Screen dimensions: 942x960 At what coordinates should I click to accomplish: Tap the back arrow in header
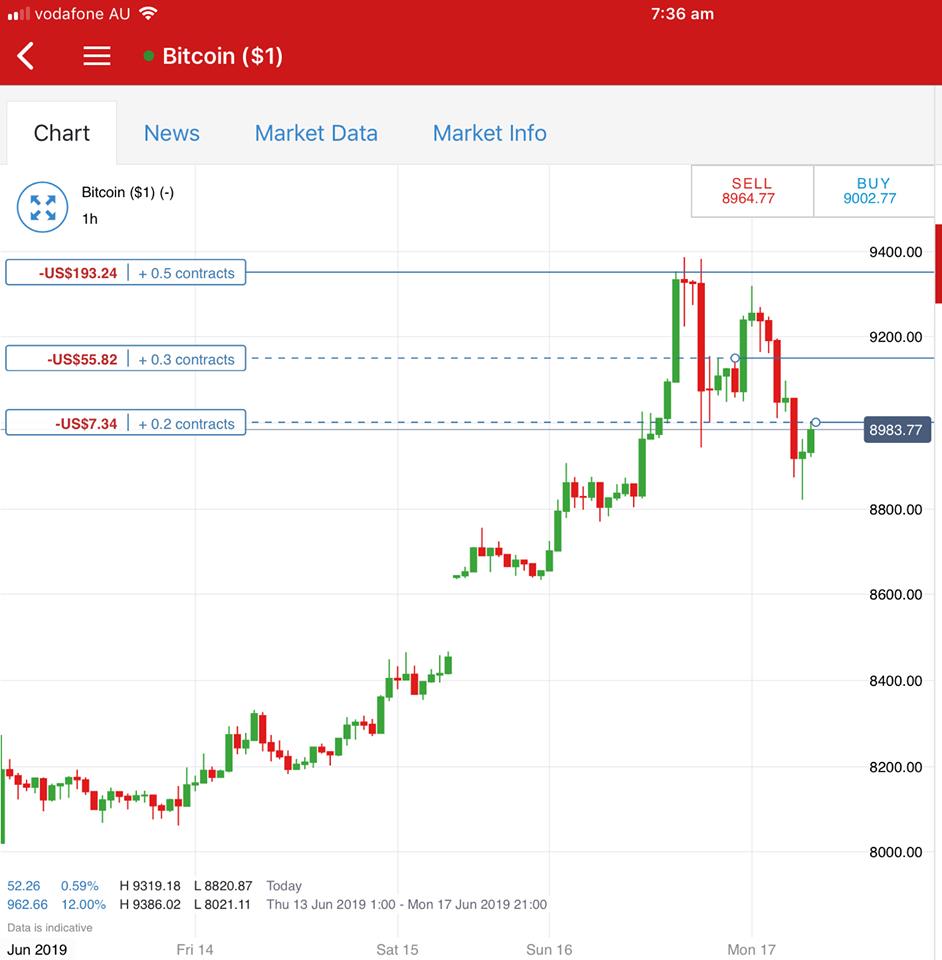[x=26, y=56]
